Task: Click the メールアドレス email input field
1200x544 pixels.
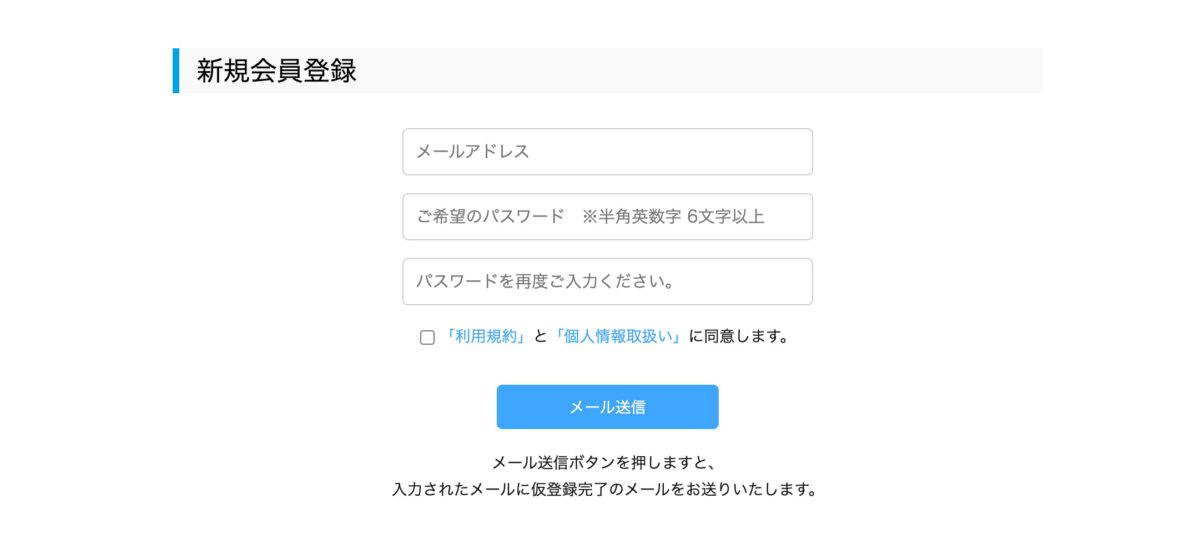Action: (x=607, y=152)
